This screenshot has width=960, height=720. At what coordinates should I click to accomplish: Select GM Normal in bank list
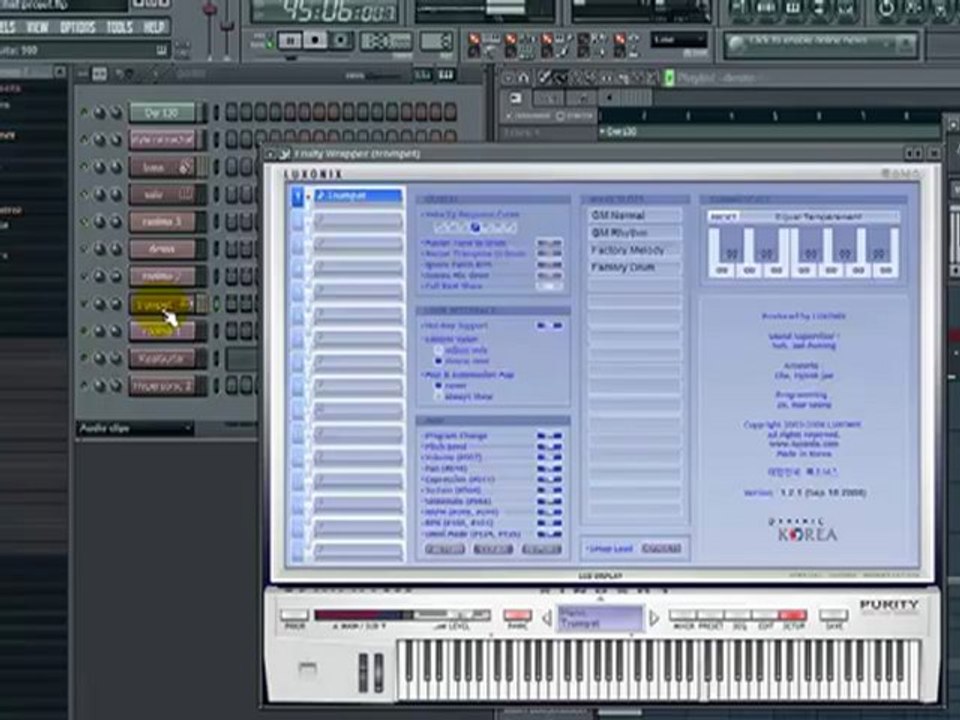[635, 216]
